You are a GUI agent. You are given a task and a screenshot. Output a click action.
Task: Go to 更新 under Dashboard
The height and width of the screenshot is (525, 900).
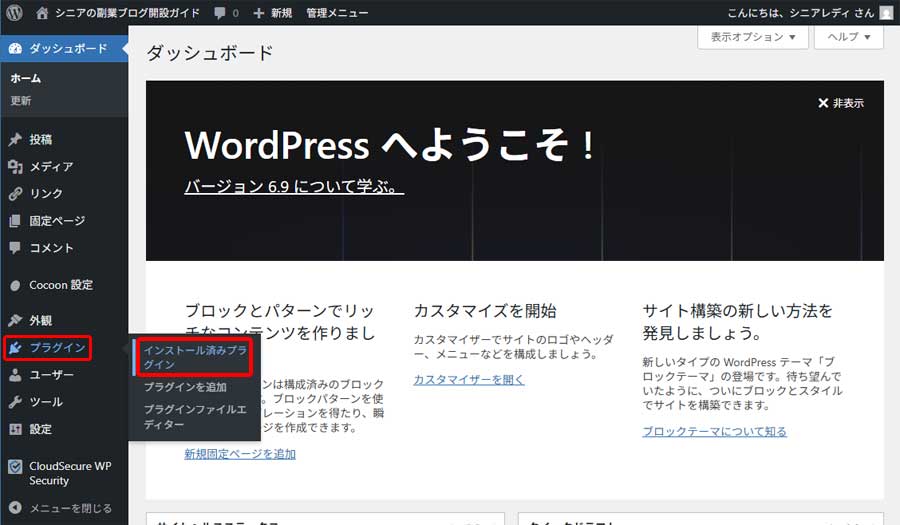point(21,100)
